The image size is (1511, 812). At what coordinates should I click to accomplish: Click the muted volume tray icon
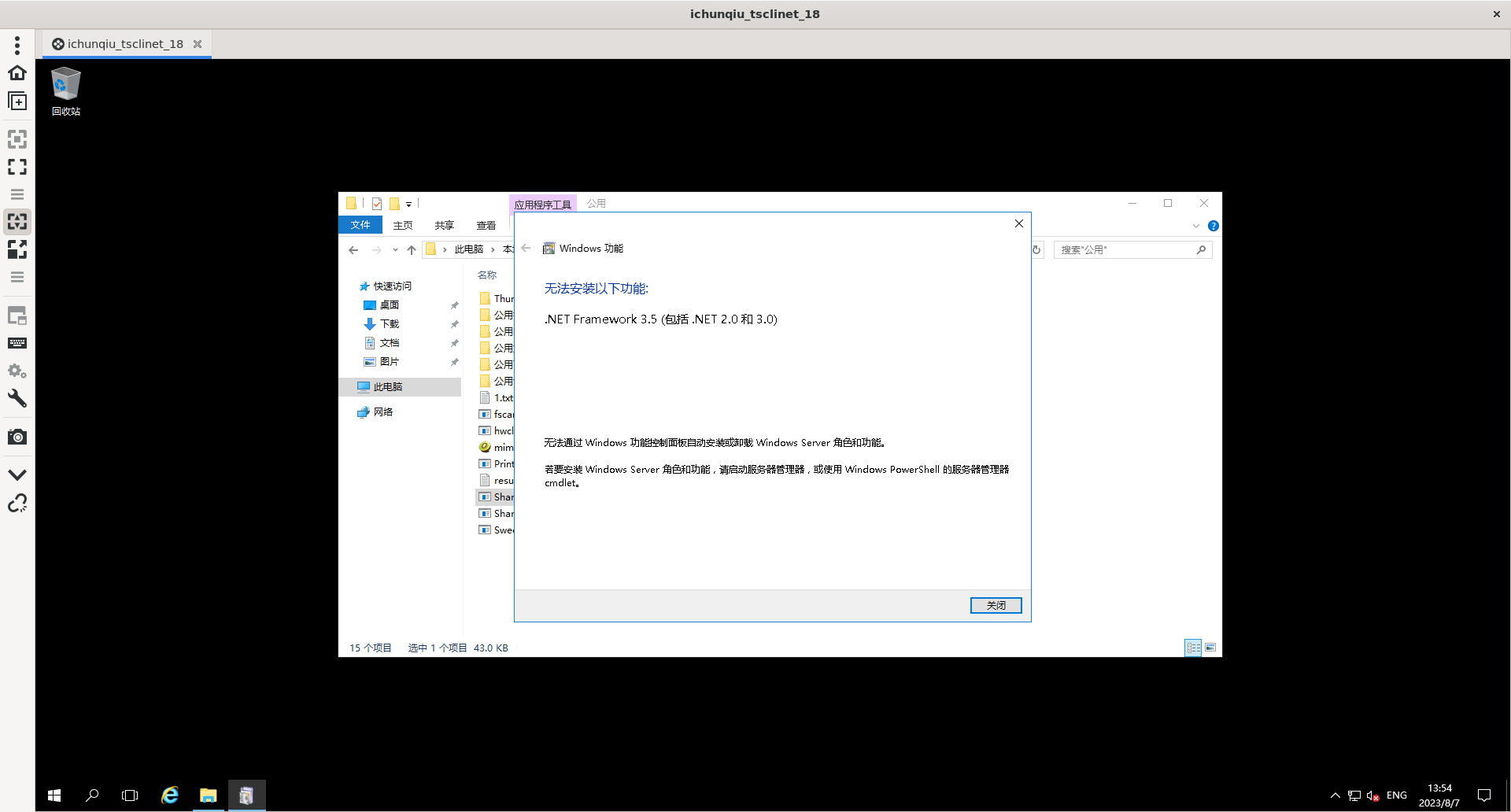pos(1373,795)
